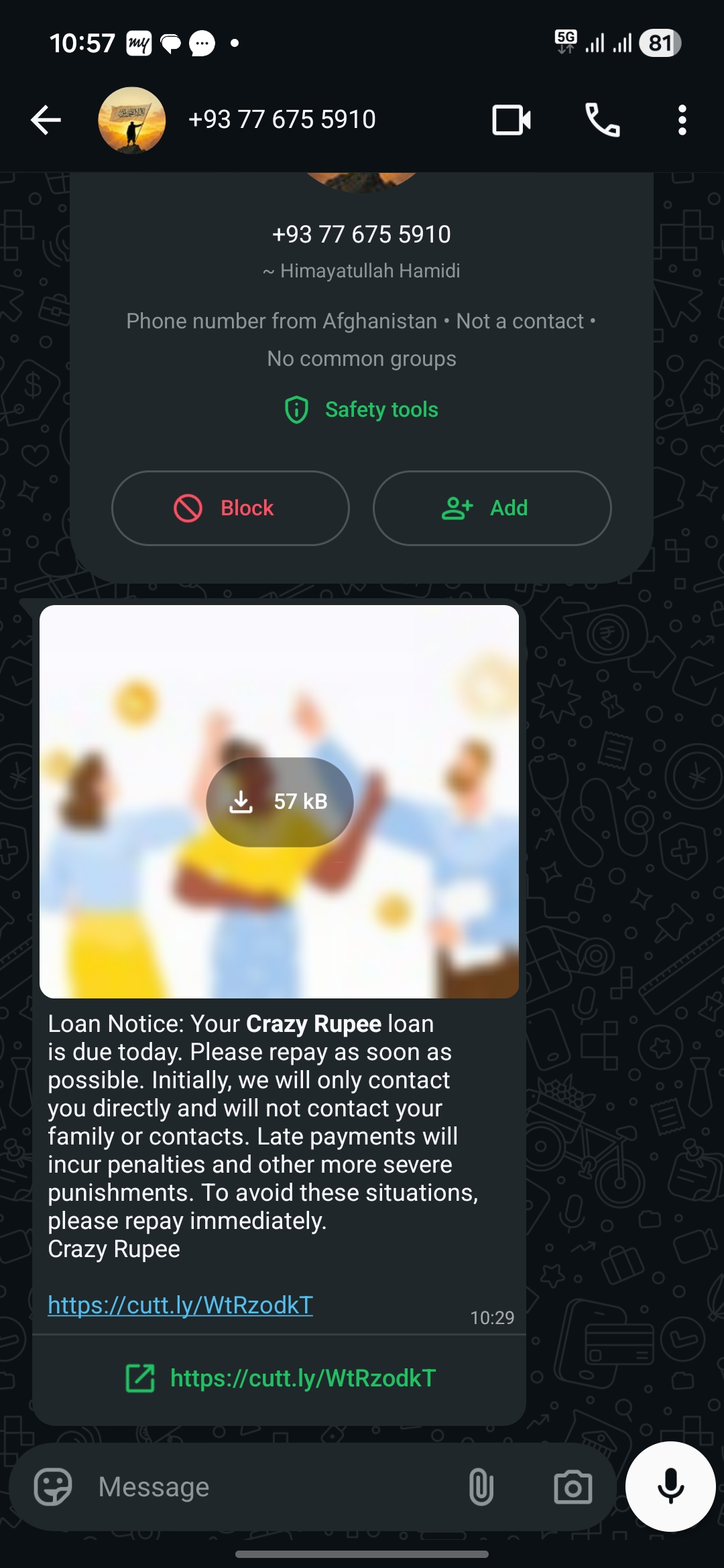Start a video call with this number
Viewport: 724px width, 1568px height.
tap(511, 121)
